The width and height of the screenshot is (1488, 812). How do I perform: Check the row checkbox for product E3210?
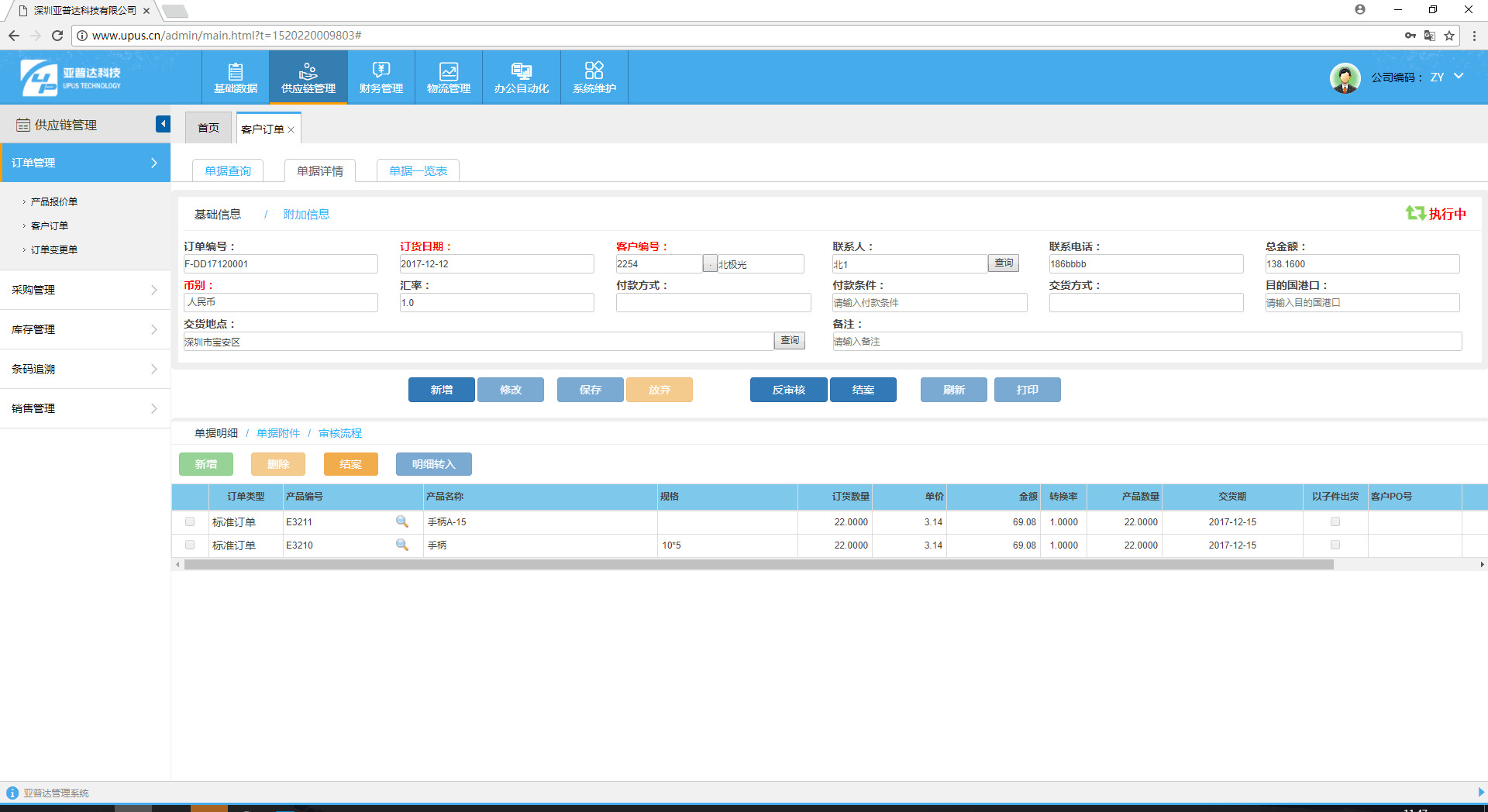pos(189,545)
